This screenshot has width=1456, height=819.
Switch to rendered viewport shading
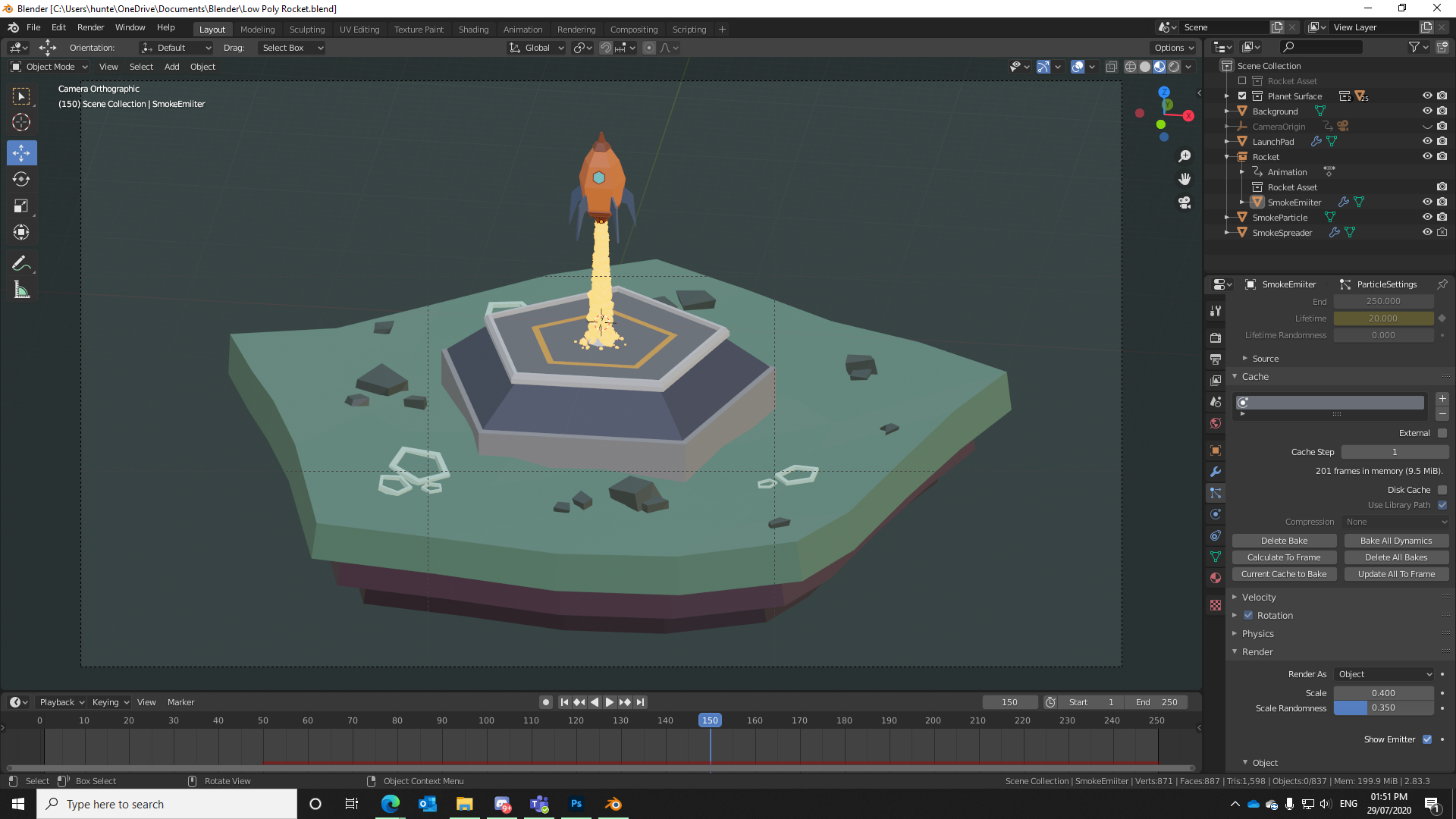point(1174,67)
